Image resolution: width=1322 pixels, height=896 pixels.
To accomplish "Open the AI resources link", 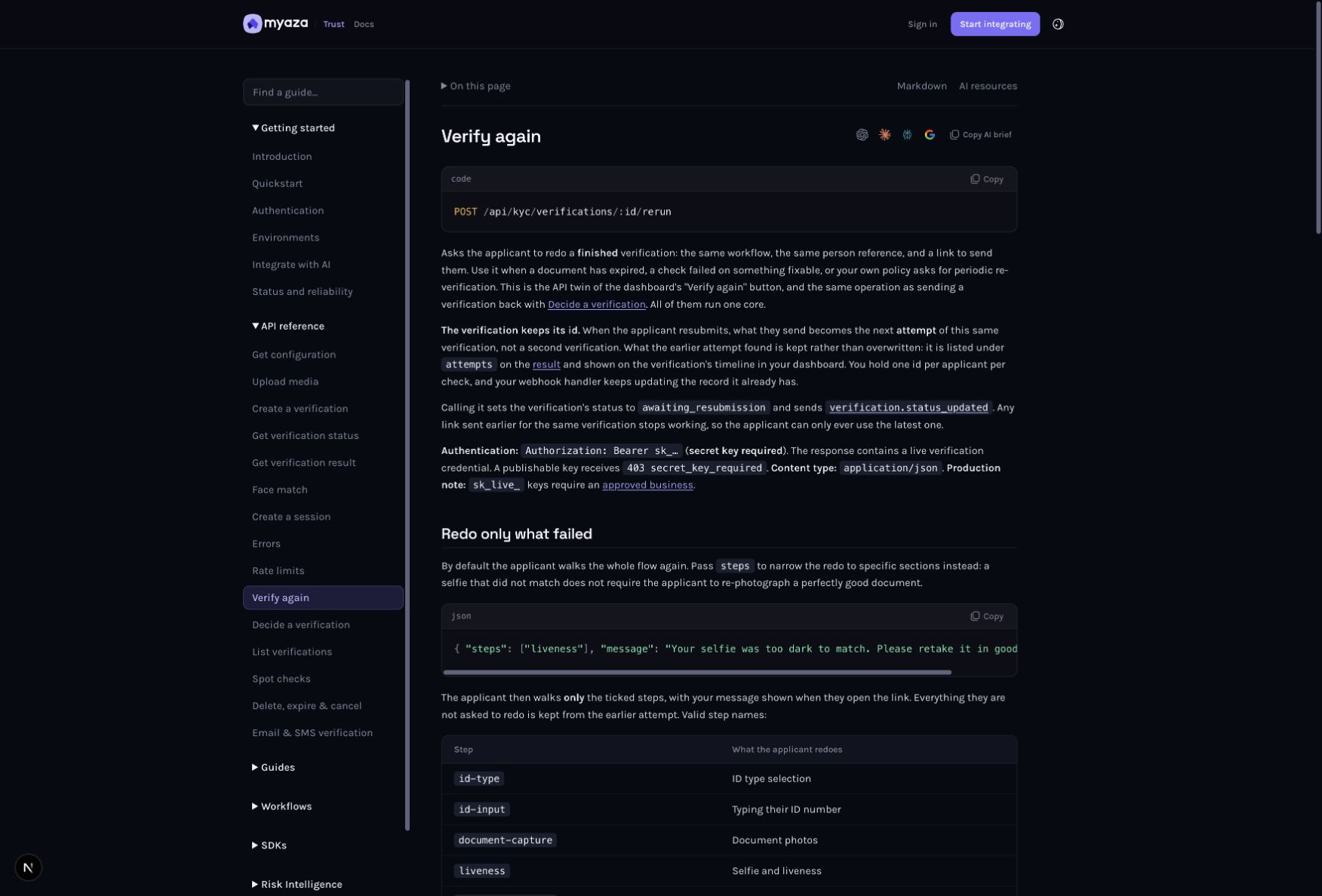I will click(x=988, y=86).
